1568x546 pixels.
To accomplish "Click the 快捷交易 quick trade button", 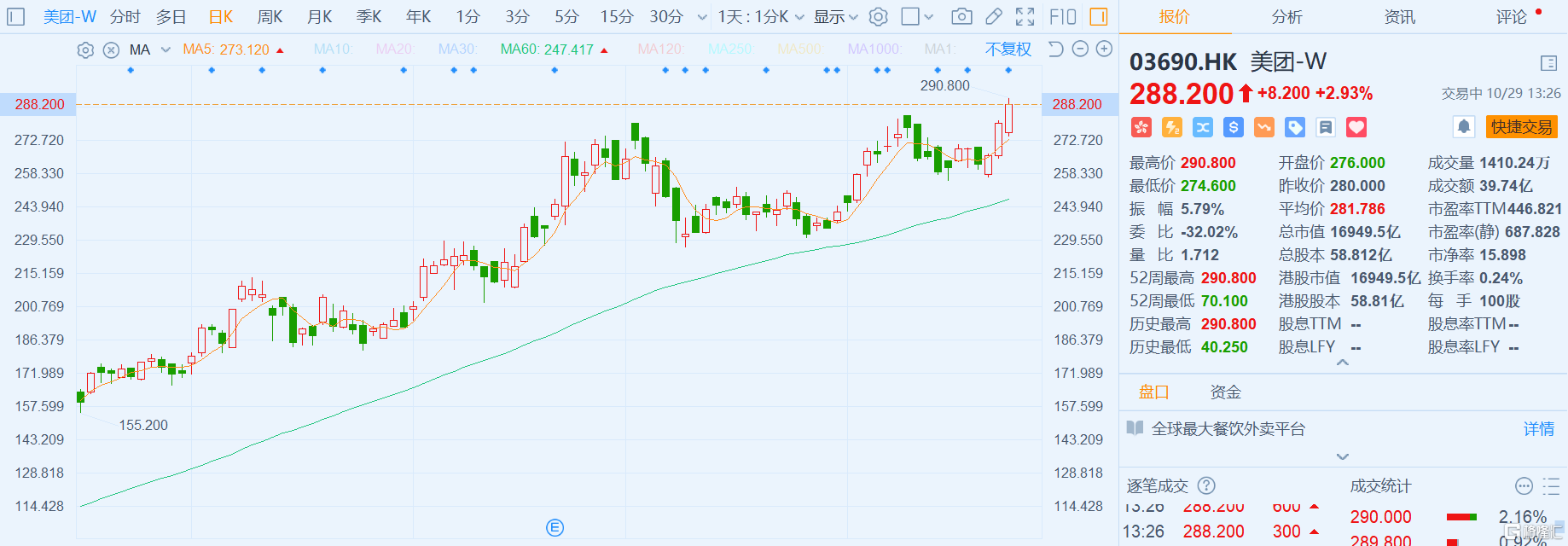I will click(x=1522, y=127).
